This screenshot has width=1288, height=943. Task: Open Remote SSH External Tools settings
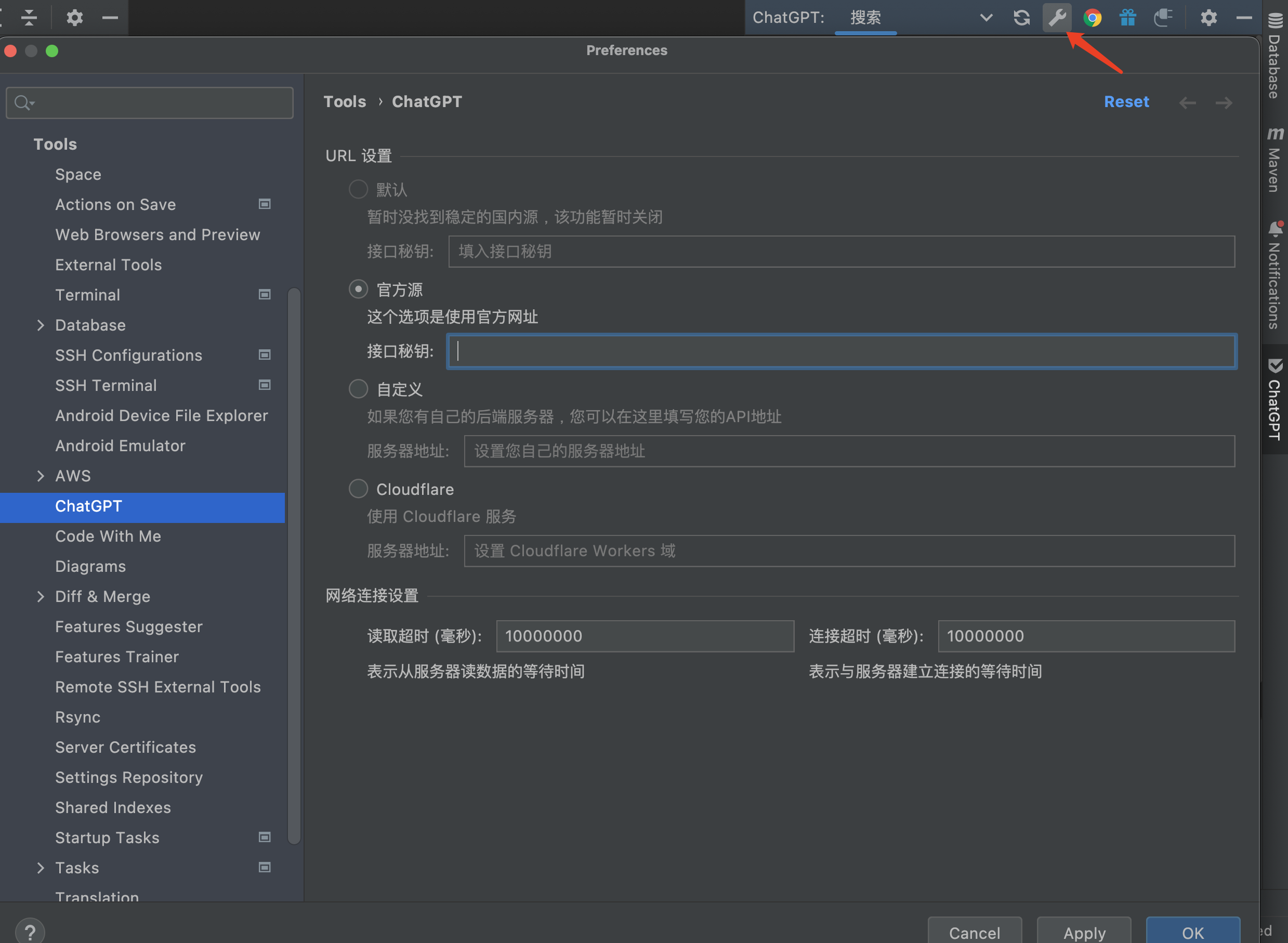[158, 687]
